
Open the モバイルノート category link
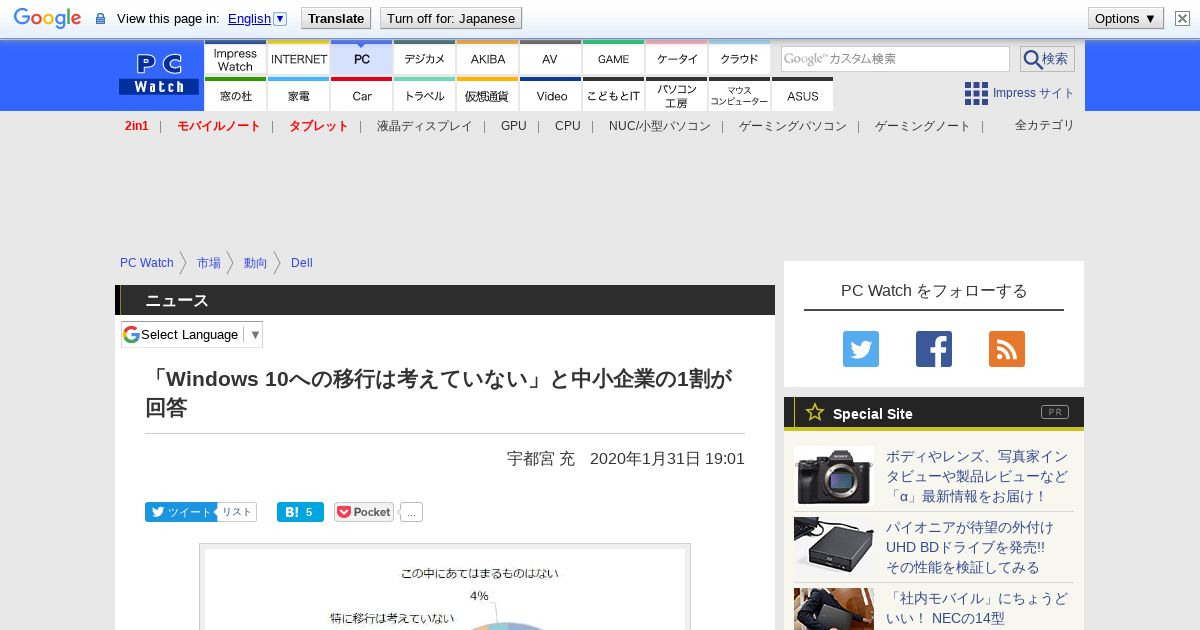point(219,126)
